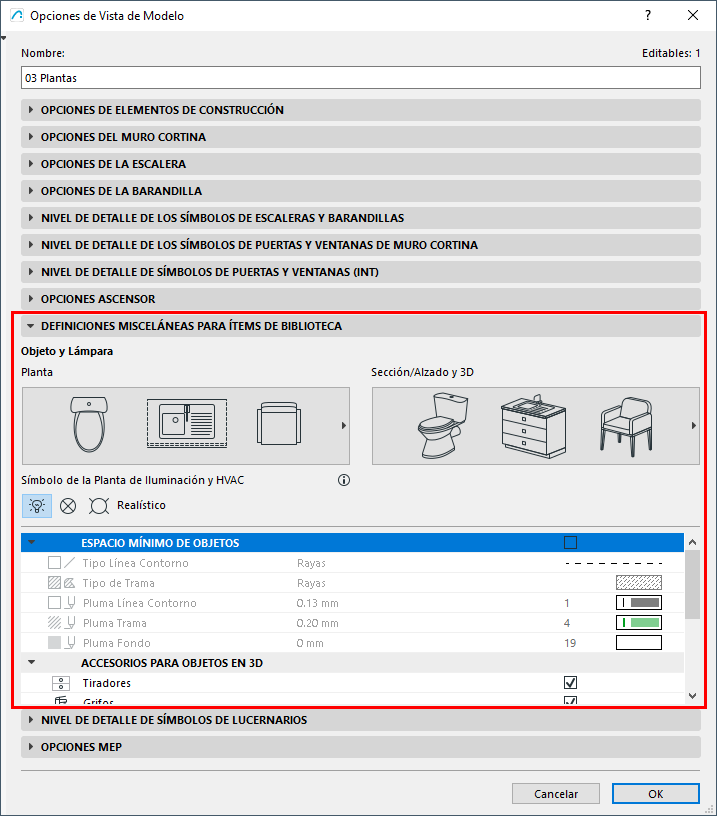
Task: Expand puertas y ventanas de muro cortina panel
Action: 361,245
